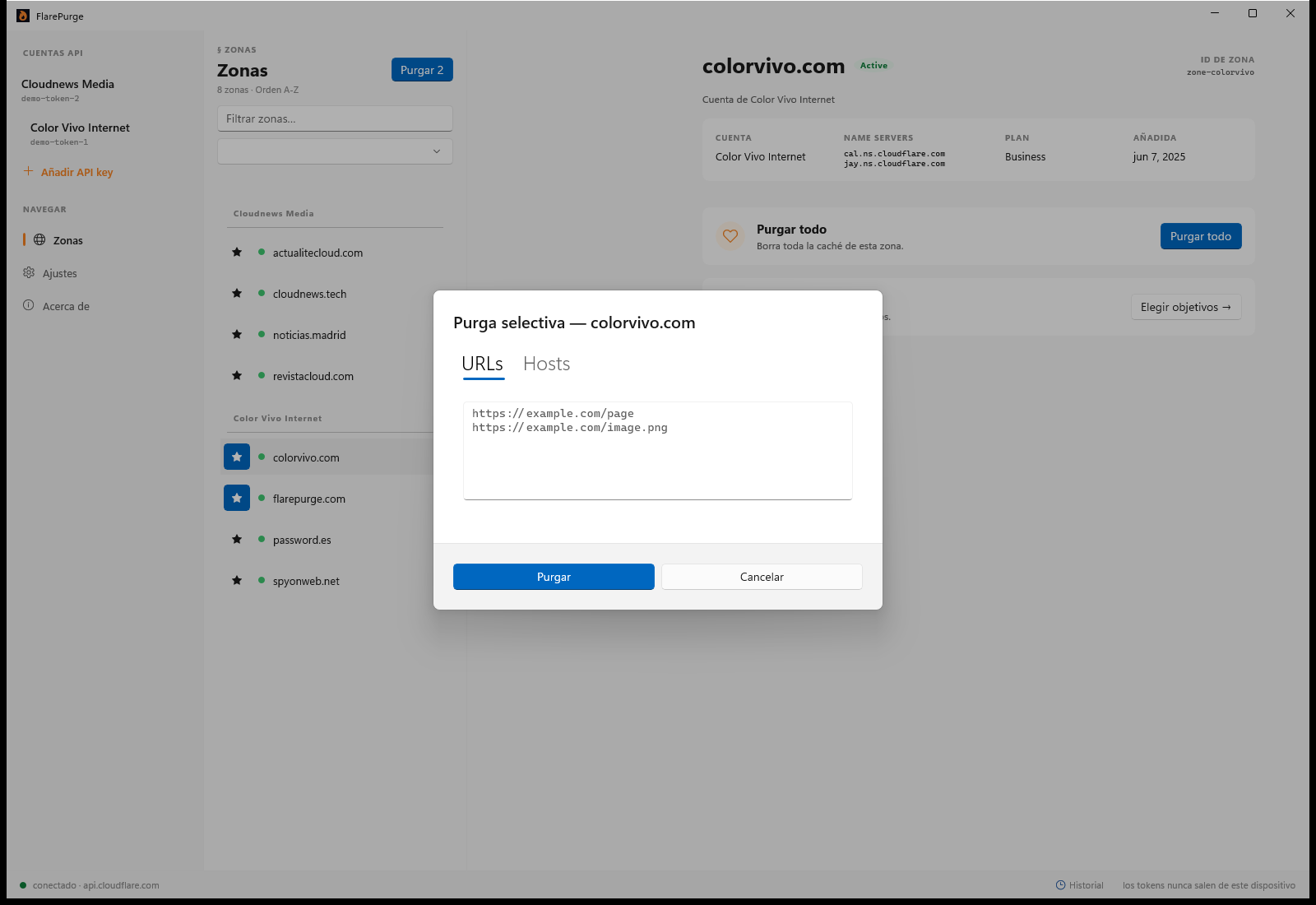Switch to the Hosts tab
Screen dimensions: 1316x905
(547, 364)
